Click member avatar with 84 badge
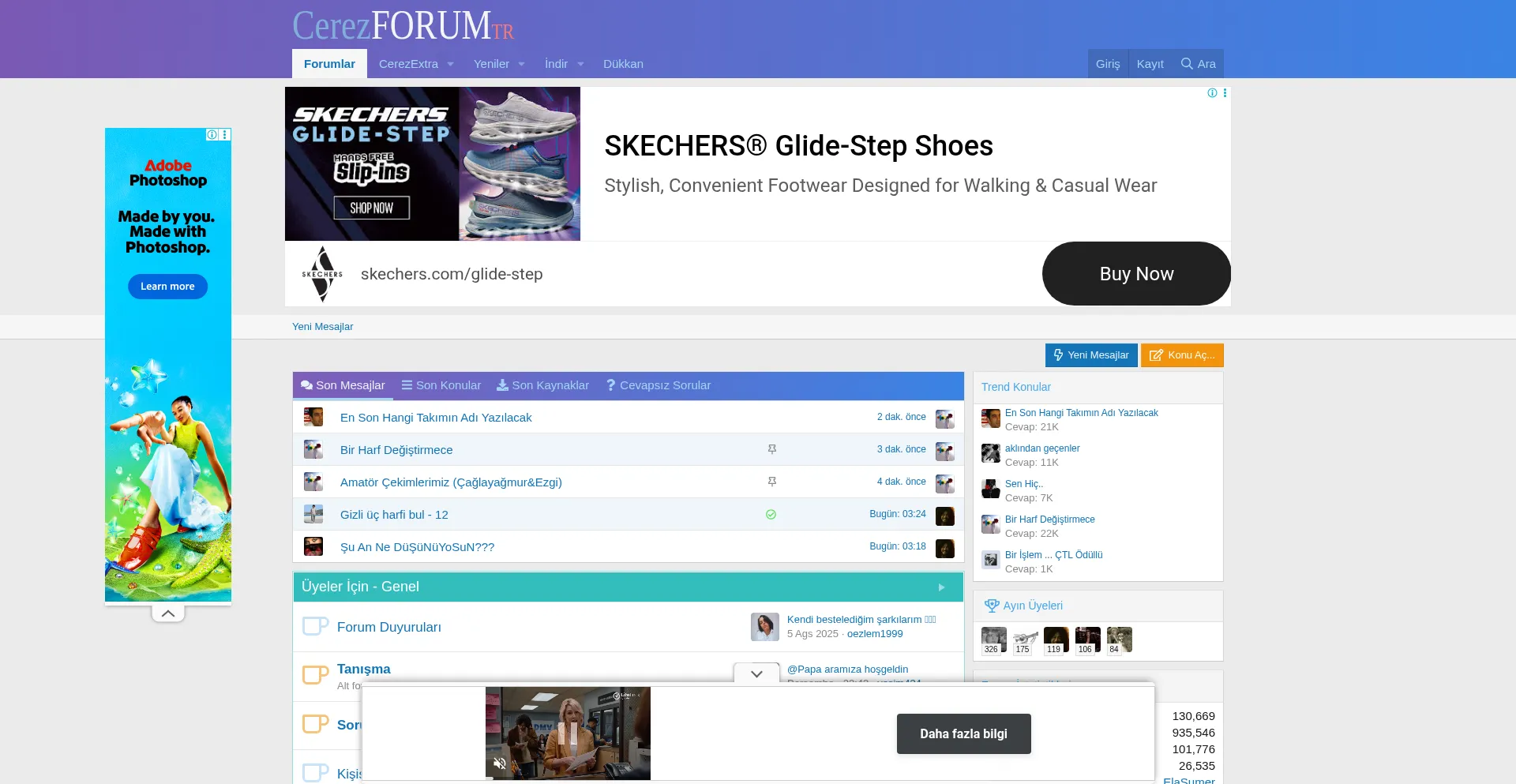The height and width of the screenshot is (784, 1516). tap(1120, 640)
